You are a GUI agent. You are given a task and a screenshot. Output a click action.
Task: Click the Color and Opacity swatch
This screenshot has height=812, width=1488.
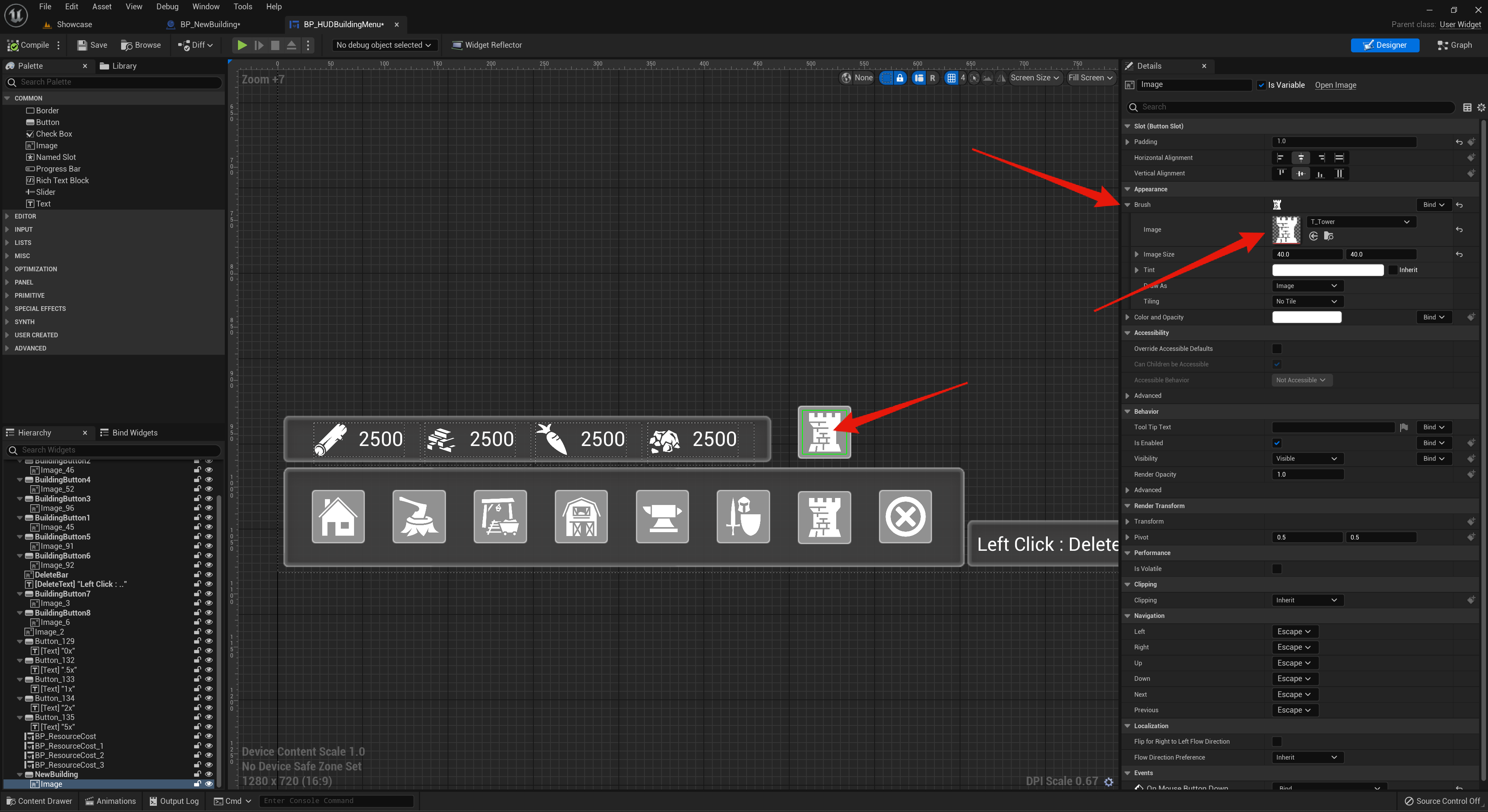pos(1307,316)
